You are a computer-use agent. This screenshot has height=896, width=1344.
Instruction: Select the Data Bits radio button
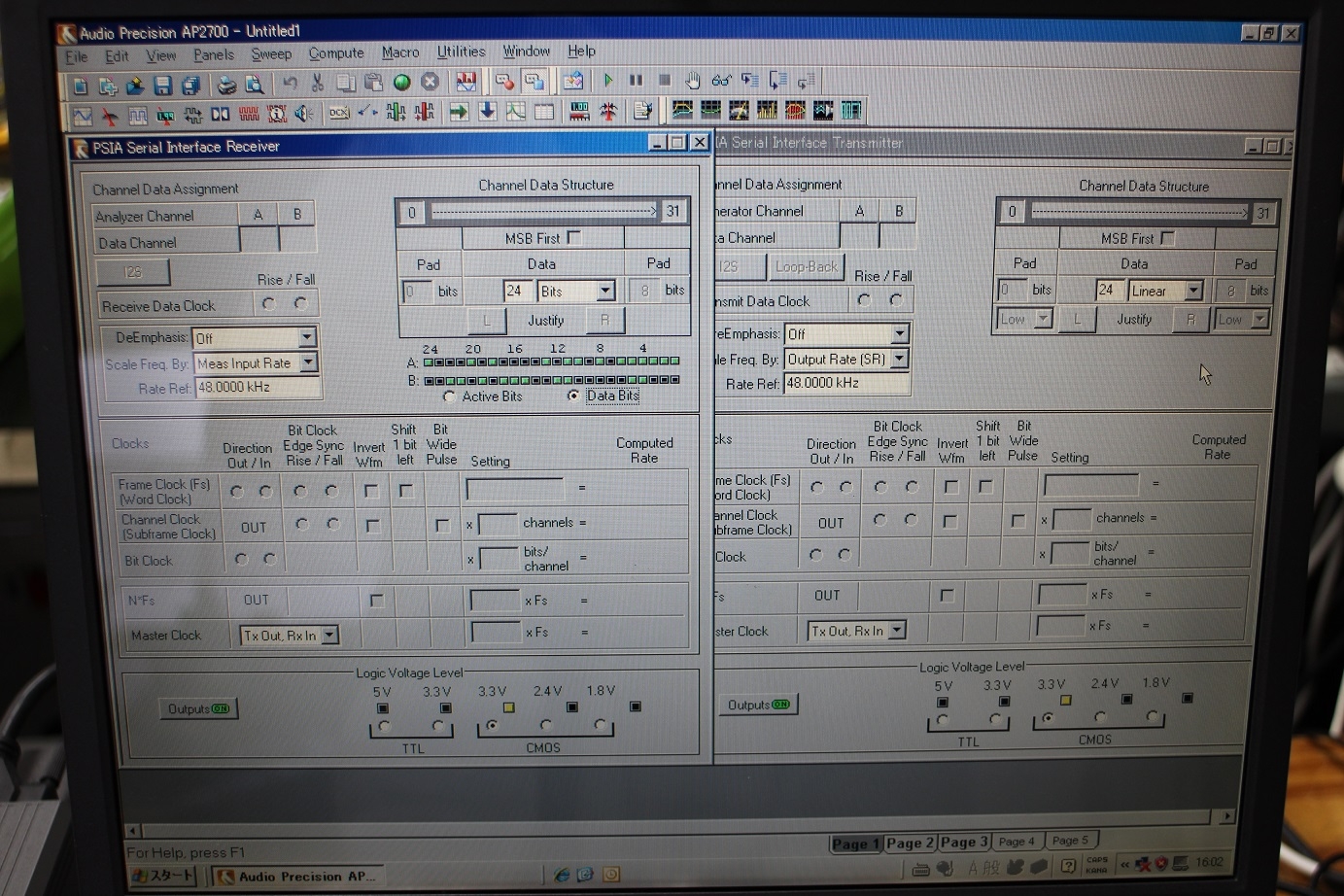click(573, 396)
